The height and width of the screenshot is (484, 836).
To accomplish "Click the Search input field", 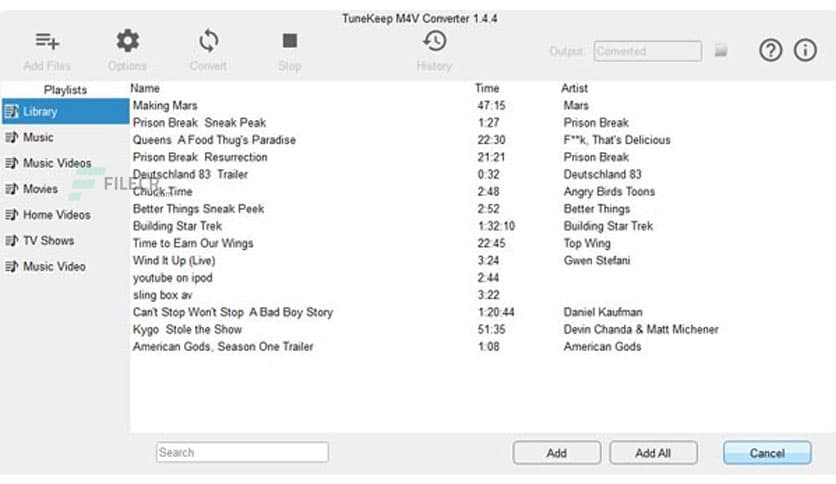I will click(243, 453).
